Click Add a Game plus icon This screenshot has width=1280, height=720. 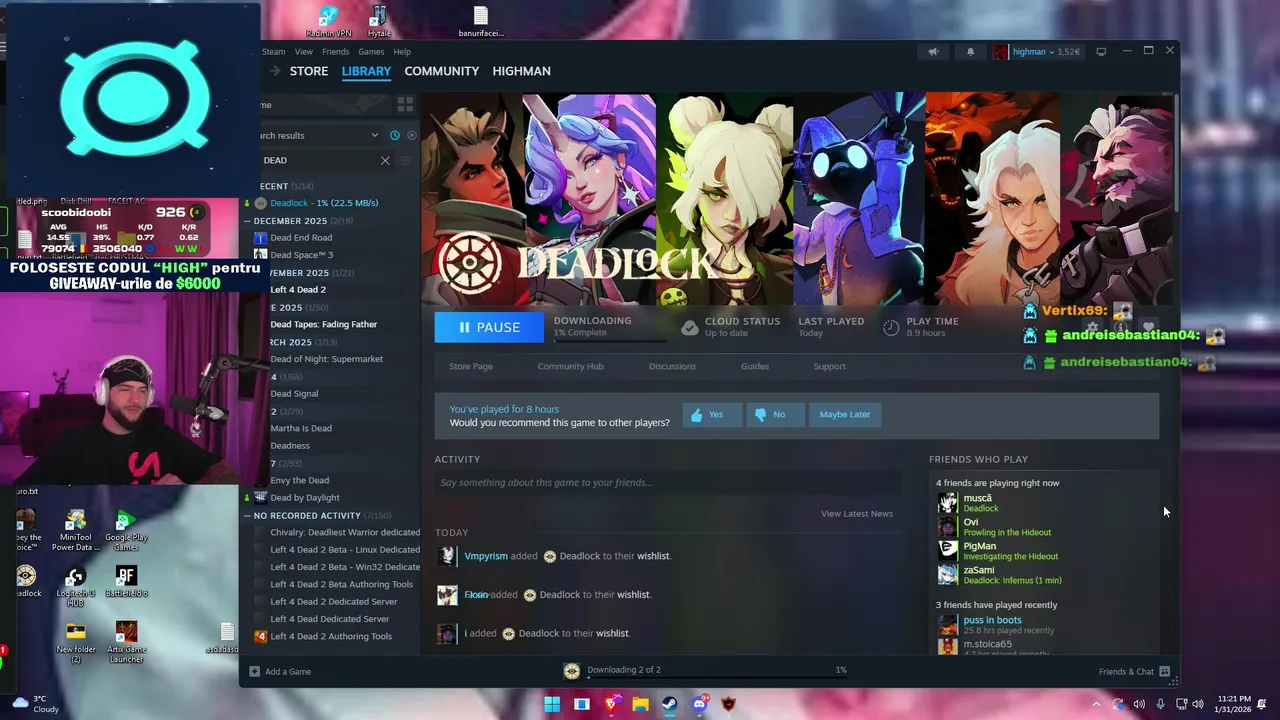pyautogui.click(x=254, y=672)
